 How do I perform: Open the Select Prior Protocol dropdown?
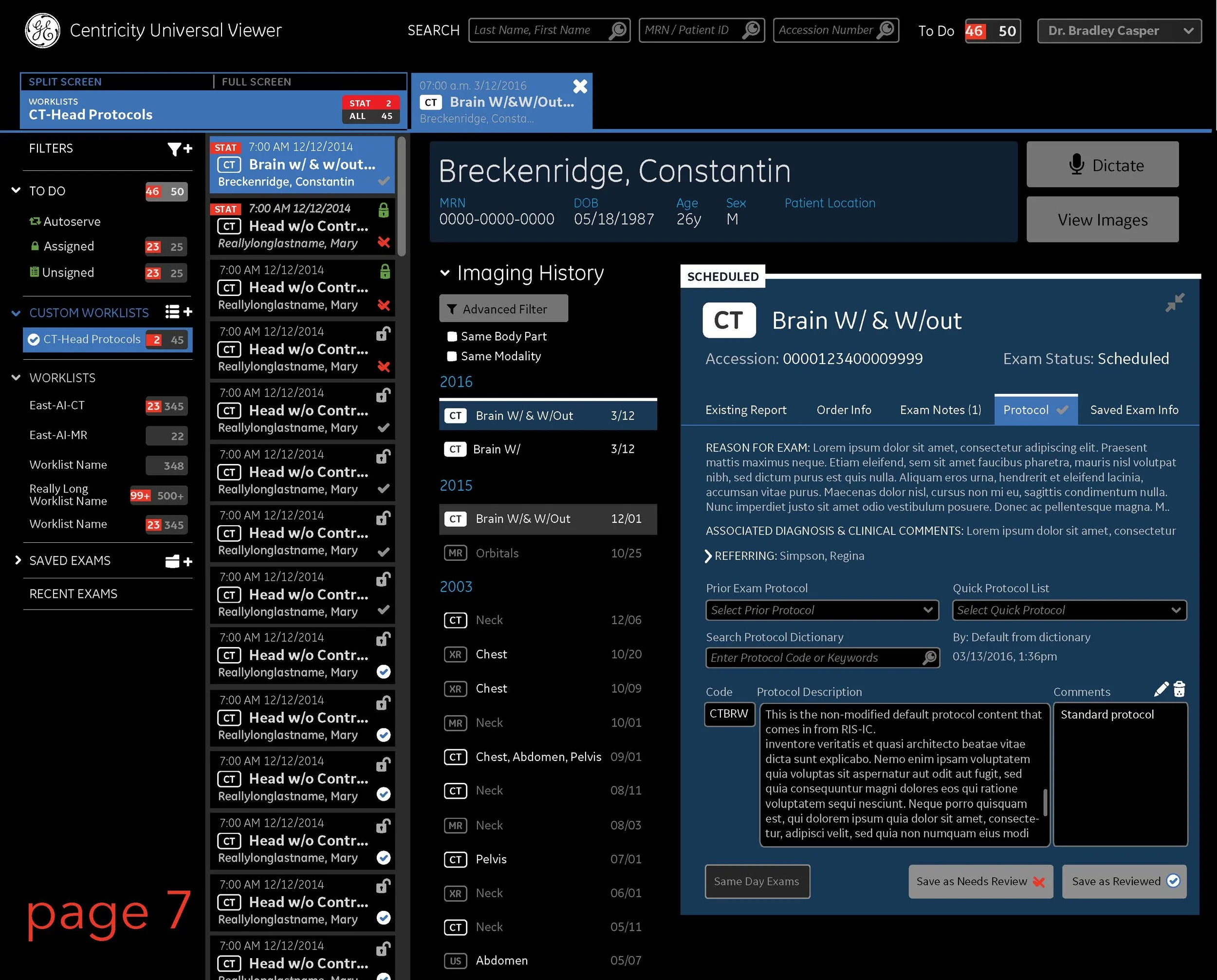point(822,610)
